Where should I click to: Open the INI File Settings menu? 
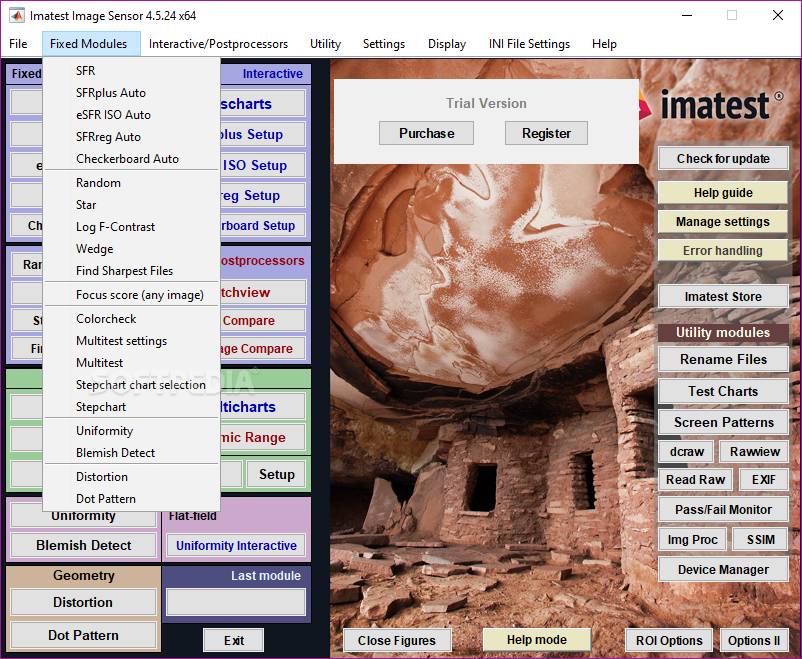pyautogui.click(x=529, y=44)
